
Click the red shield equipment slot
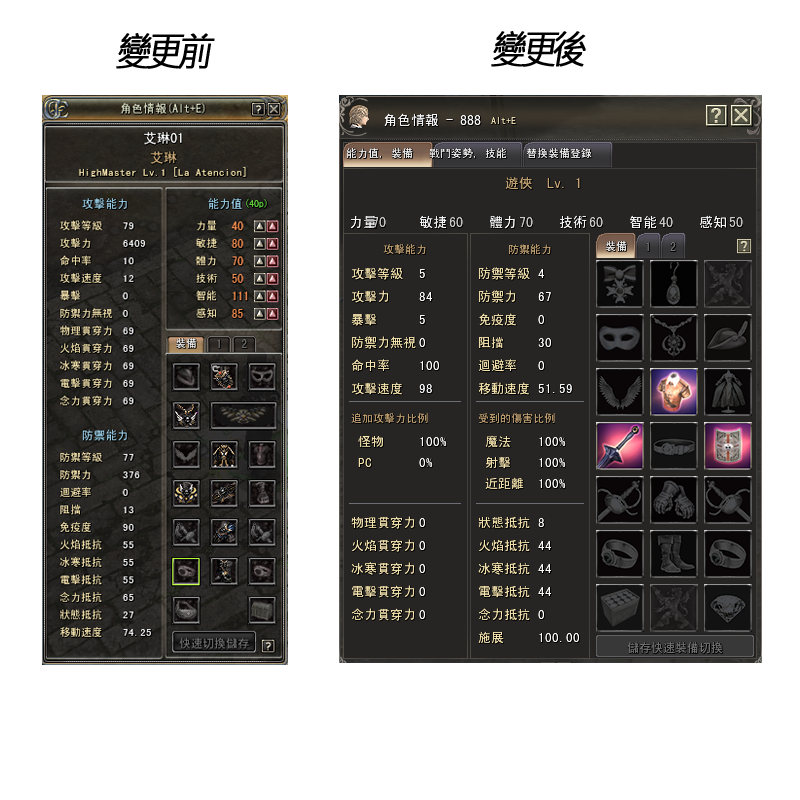click(728, 445)
